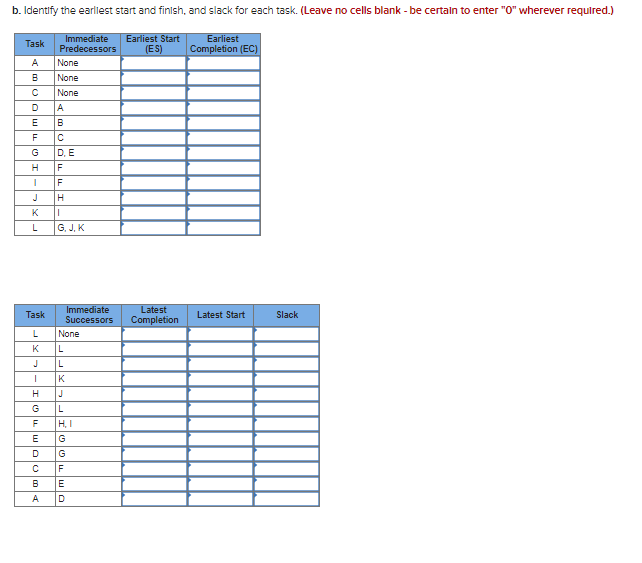The height and width of the screenshot is (563, 642).
Task: Click Slack cell for task D, successor G
Action: (287, 454)
